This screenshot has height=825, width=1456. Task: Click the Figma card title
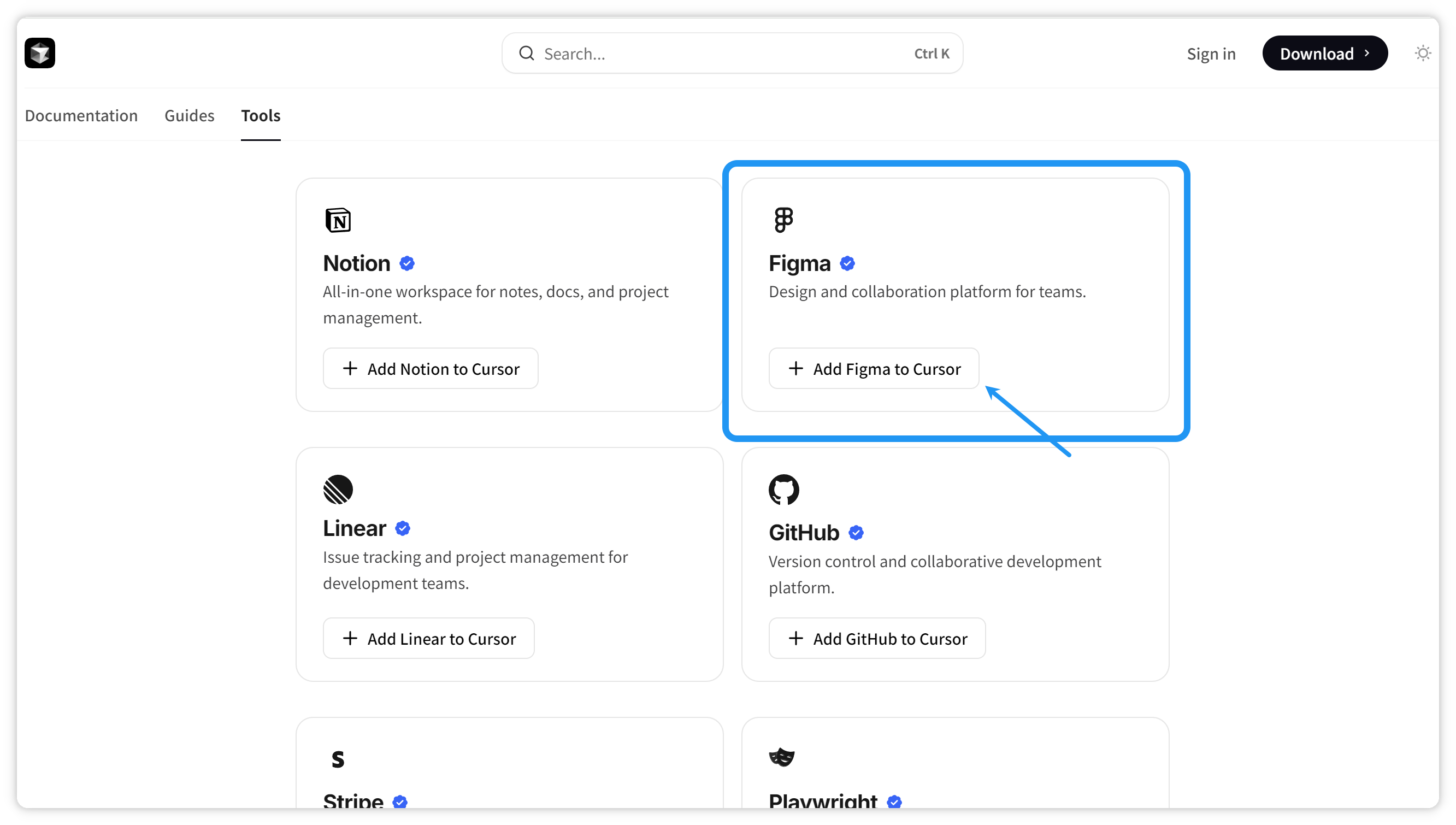(799, 263)
